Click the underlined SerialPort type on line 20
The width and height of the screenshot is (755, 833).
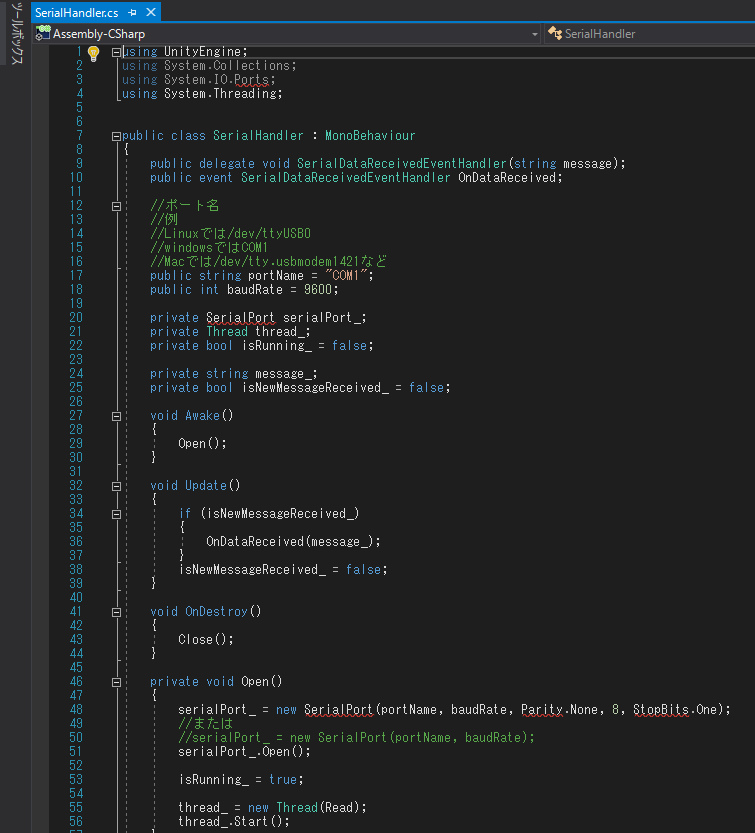[241, 318]
